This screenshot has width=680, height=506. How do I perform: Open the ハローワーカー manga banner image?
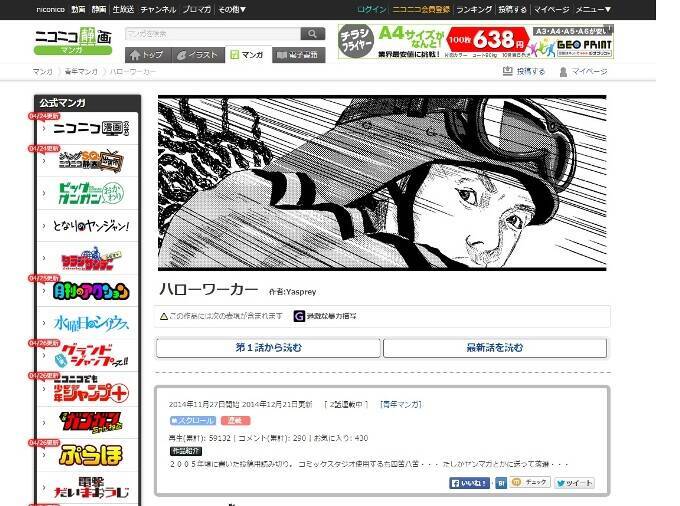[x=382, y=183]
